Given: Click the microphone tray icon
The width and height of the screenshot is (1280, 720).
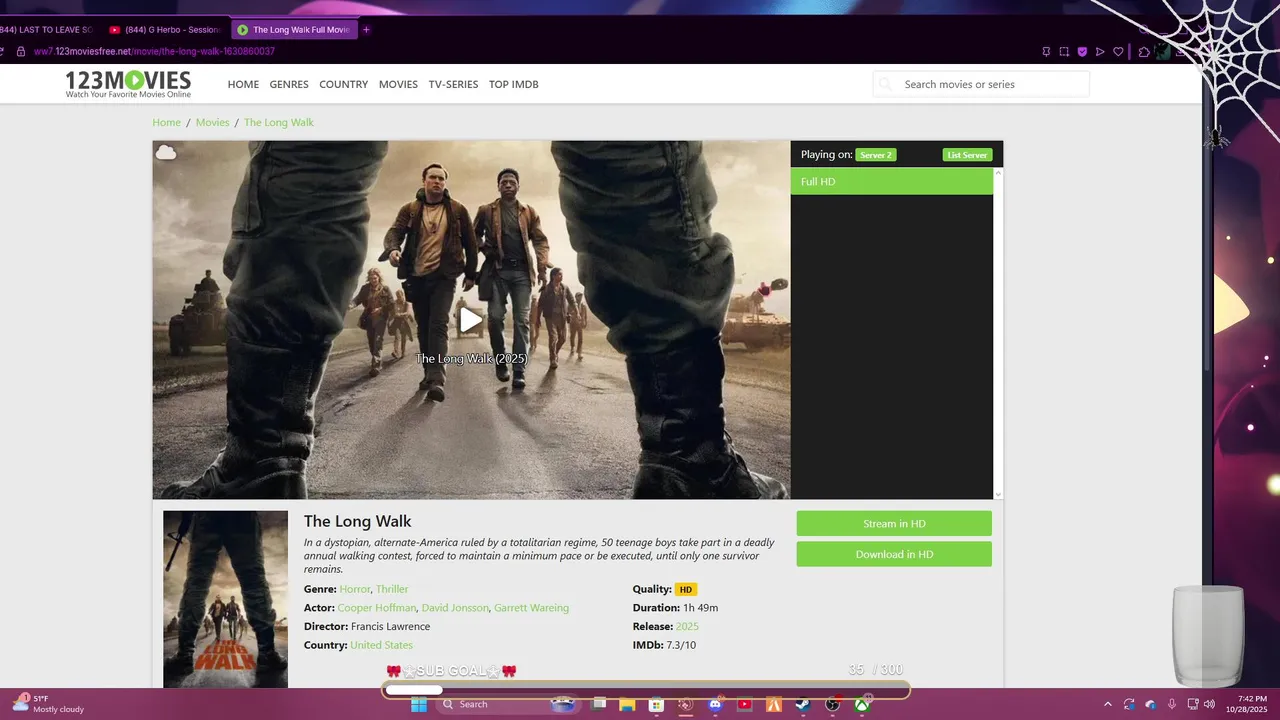Looking at the screenshot, I should [x=1172, y=704].
